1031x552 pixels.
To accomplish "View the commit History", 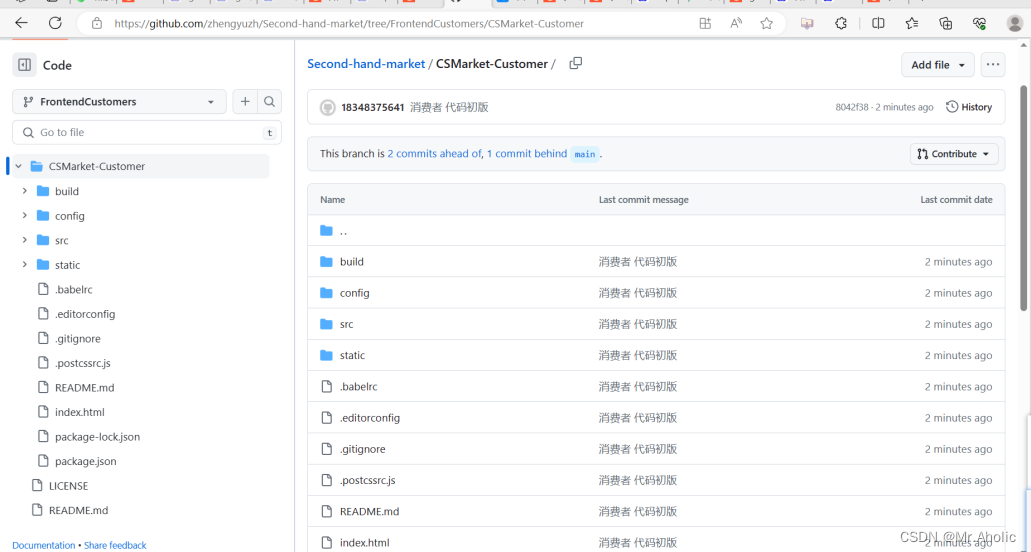I will pyautogui.click(x=969, y=107).
